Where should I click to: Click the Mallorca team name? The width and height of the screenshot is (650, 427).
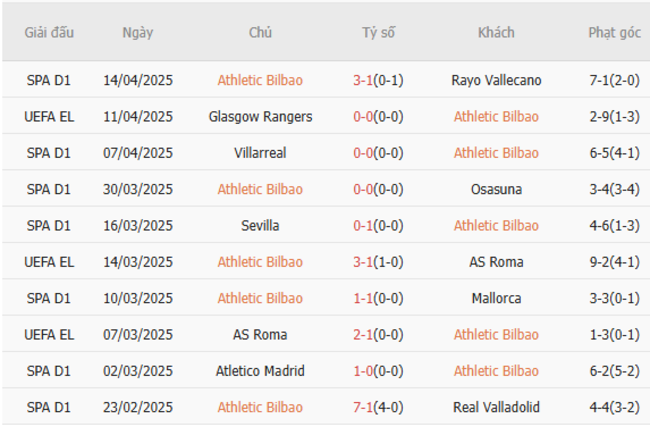[x=496, y=298]
